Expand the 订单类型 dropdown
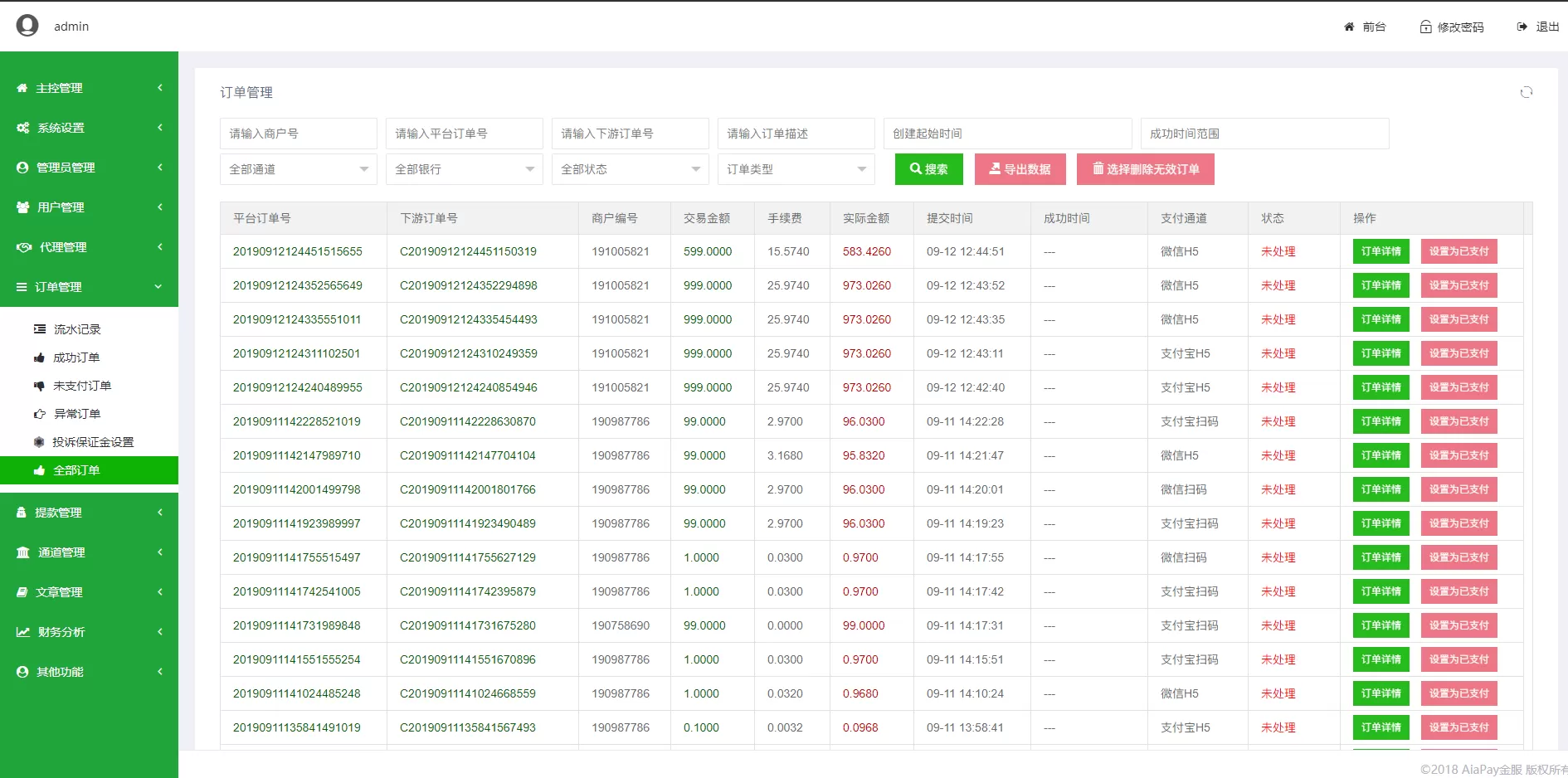Screen dimensions: 1568x778 (x=796, y=169)
